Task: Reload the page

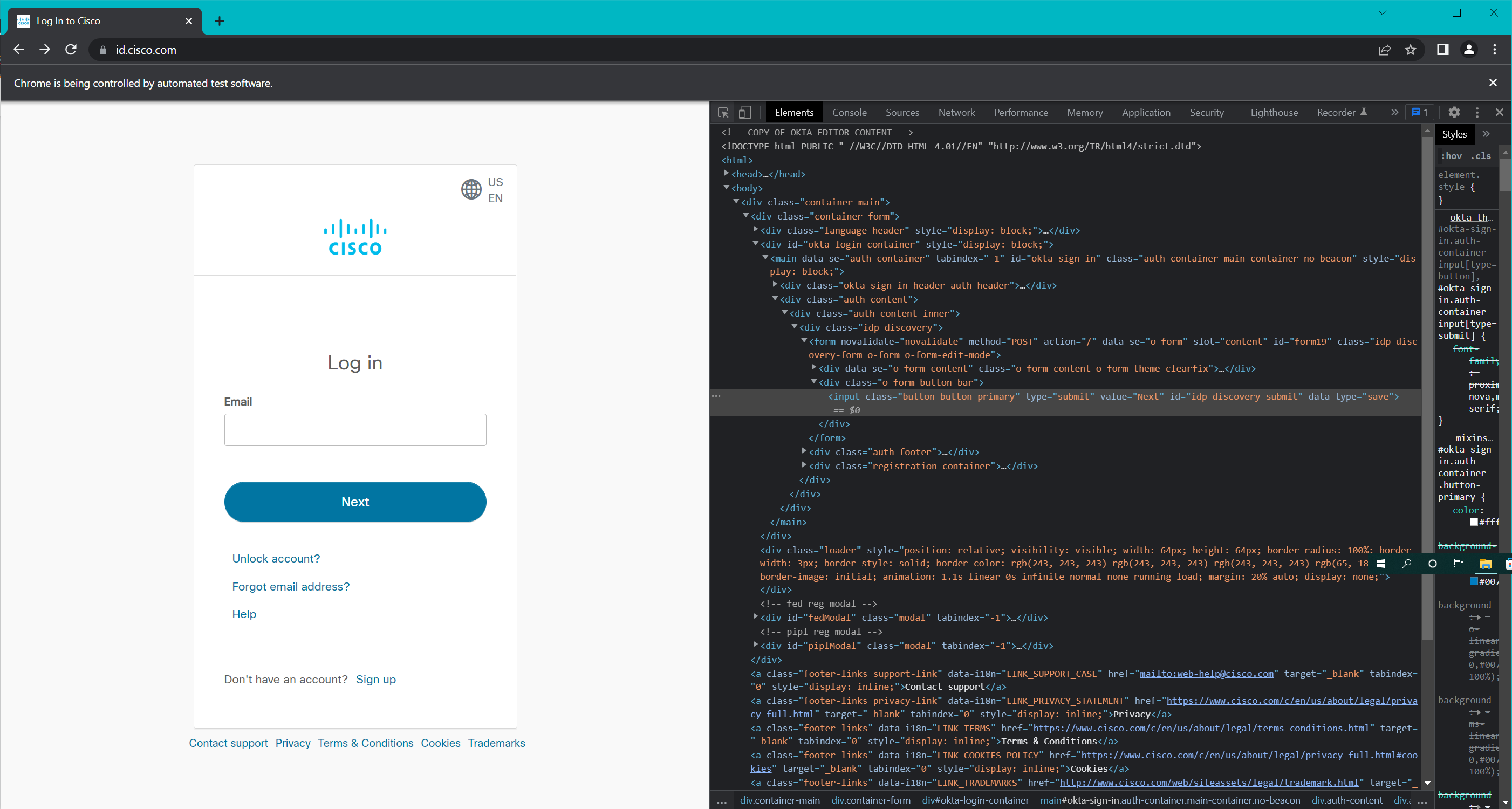Action: coord(71,50)
